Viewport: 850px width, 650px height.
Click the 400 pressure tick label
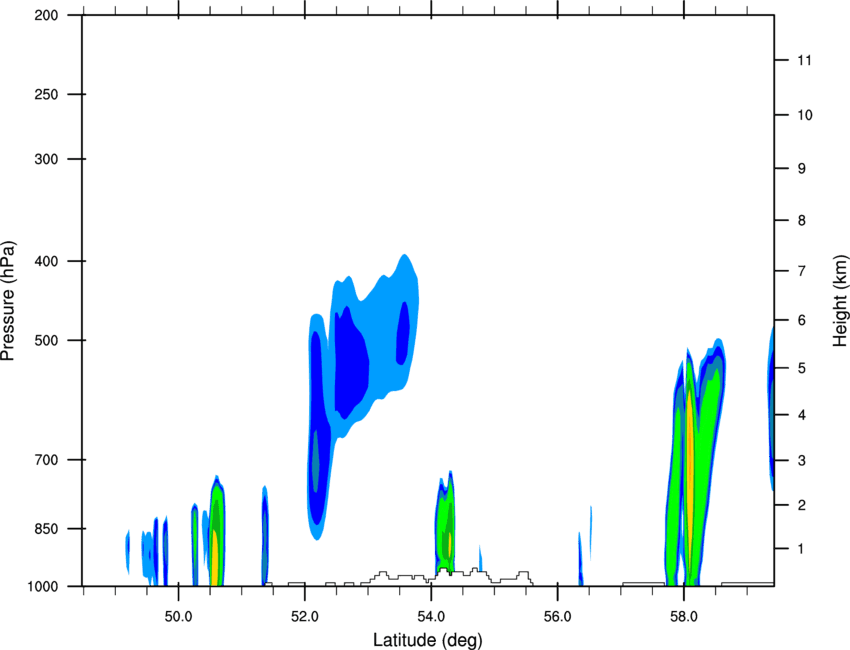click(46, 261)
